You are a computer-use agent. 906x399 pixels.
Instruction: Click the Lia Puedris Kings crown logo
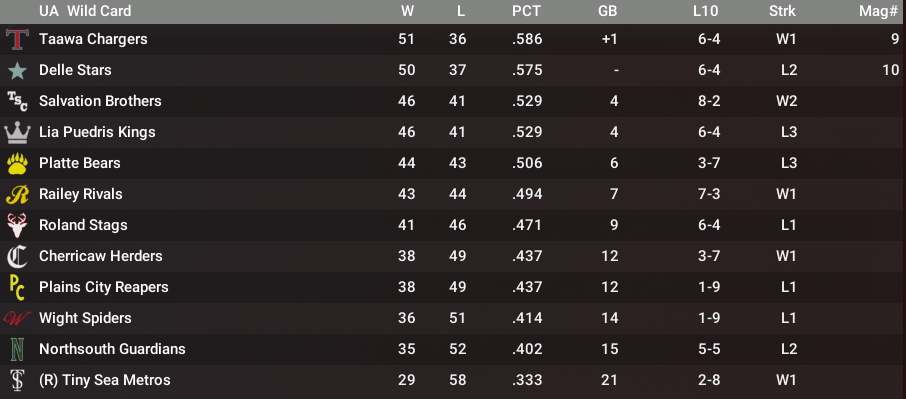pyautogui.click(x=17, y=132)
